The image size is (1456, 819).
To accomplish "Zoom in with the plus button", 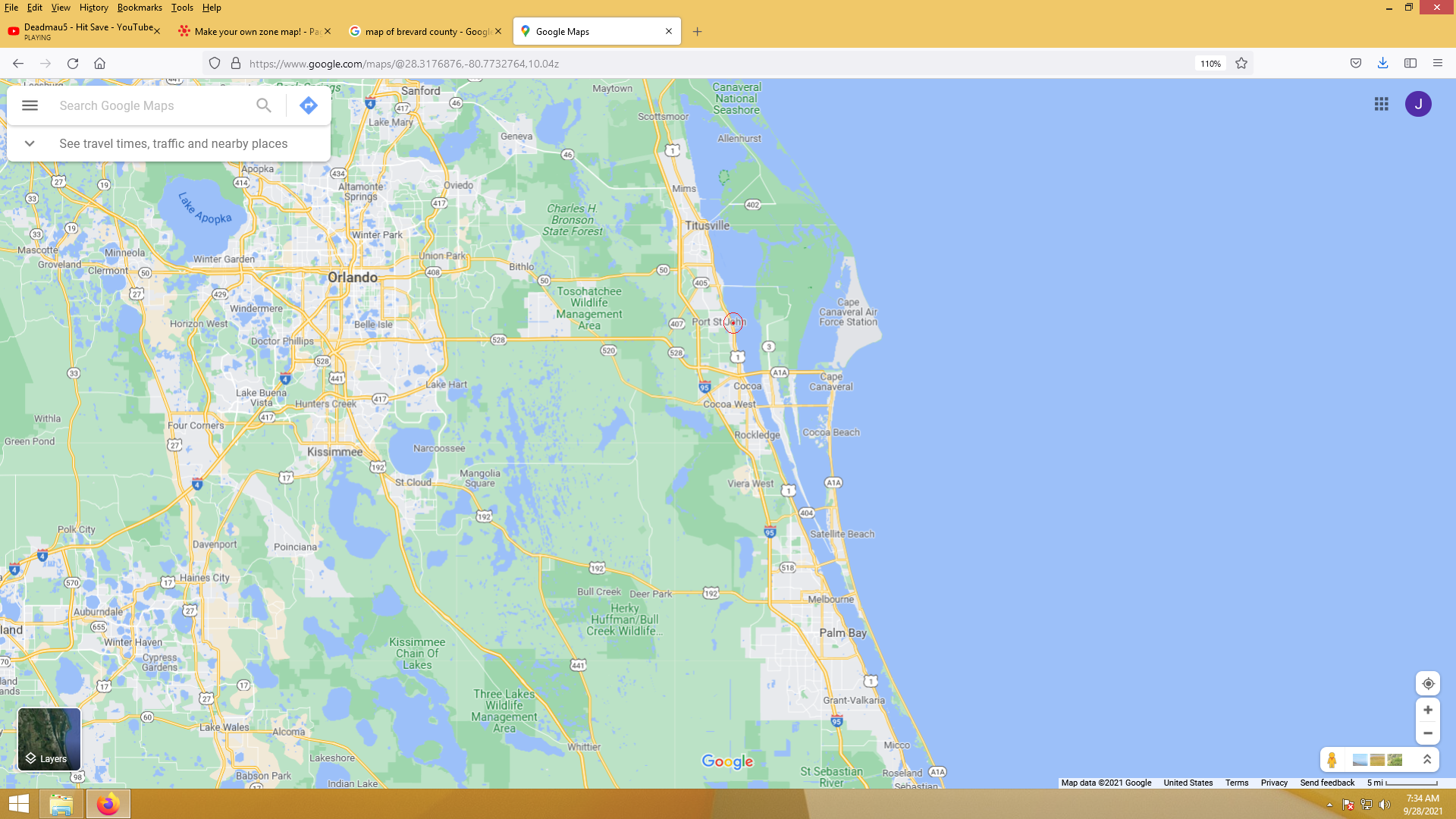I will pos(1427,710).
